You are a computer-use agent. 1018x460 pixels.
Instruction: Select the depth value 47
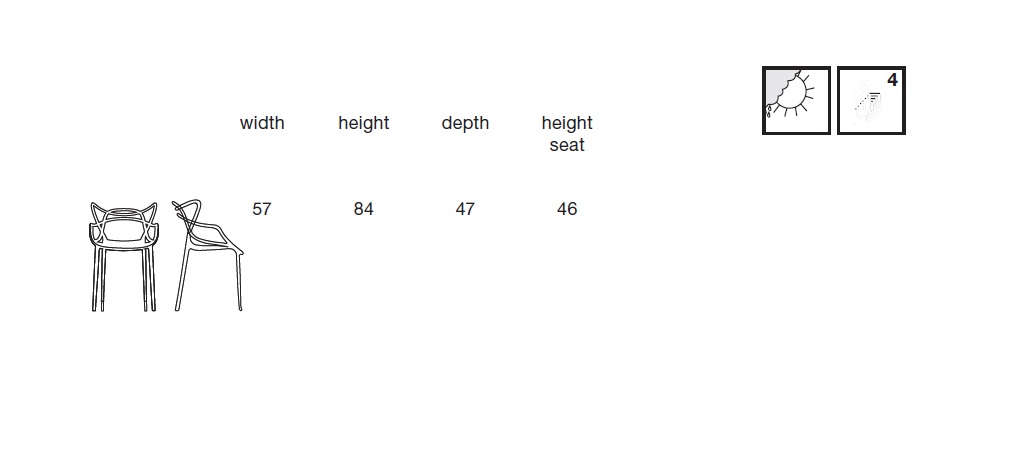(465, 209)
